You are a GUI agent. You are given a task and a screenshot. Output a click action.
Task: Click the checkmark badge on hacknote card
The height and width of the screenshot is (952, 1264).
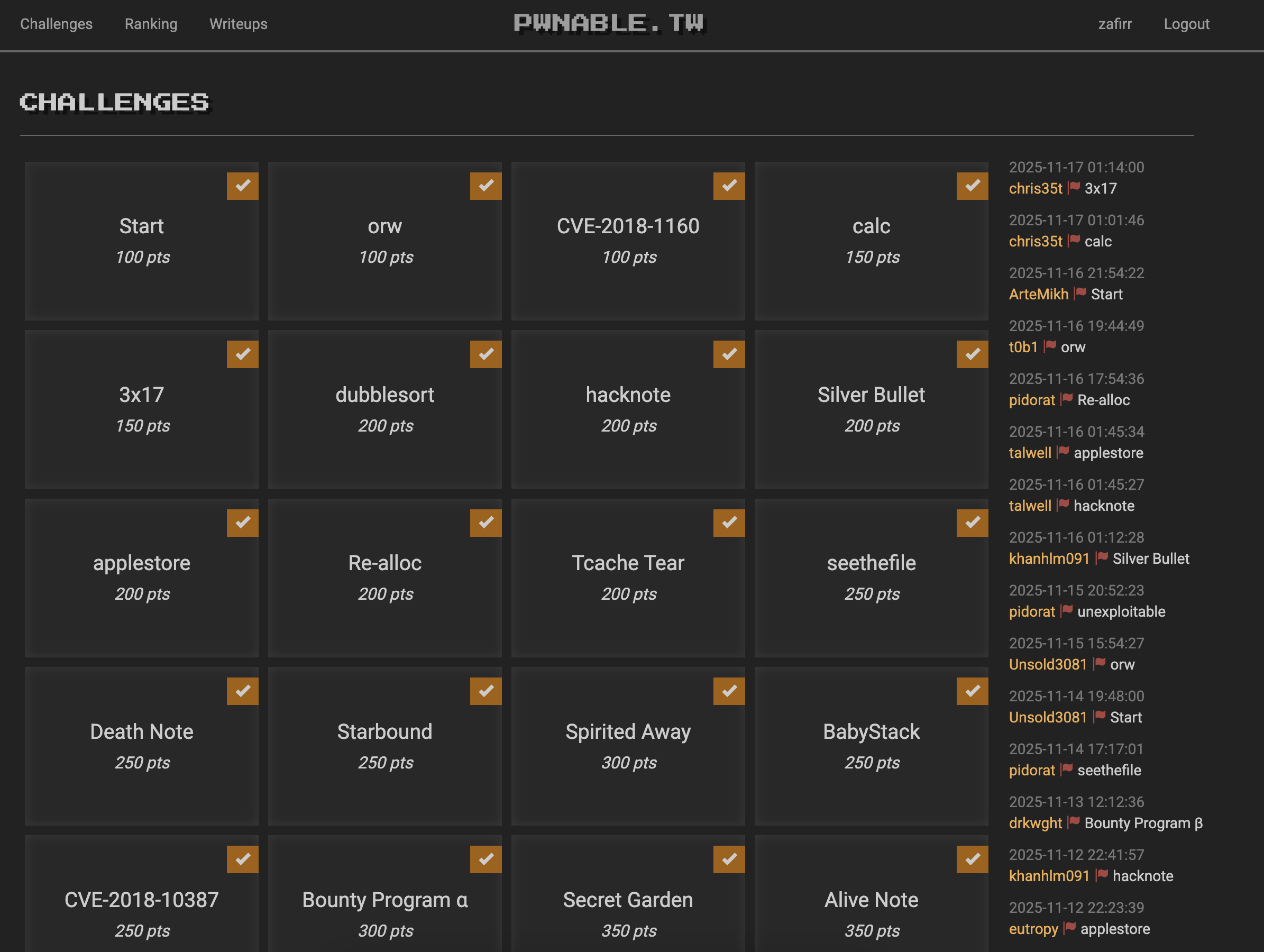729,354
